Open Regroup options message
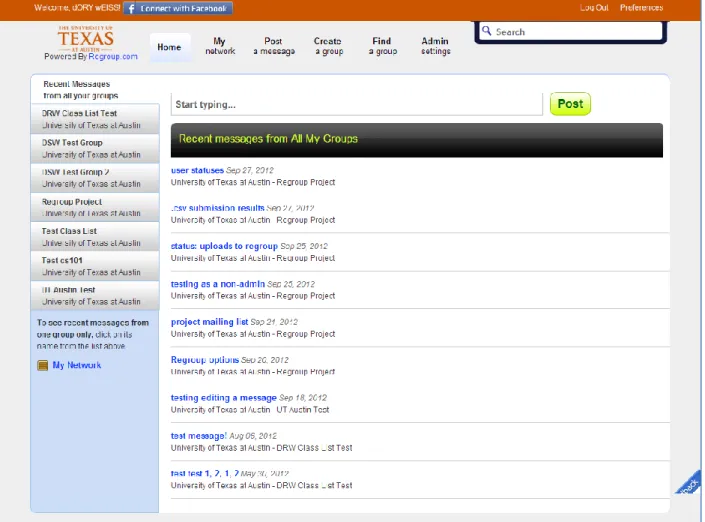705x522 pixels. click(205, 360)
